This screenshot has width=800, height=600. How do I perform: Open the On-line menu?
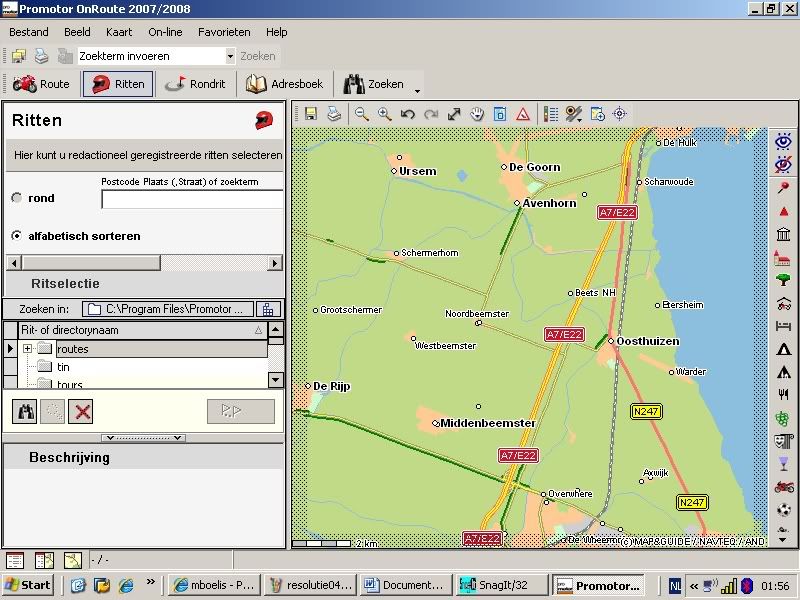click(x=165, y=32)
